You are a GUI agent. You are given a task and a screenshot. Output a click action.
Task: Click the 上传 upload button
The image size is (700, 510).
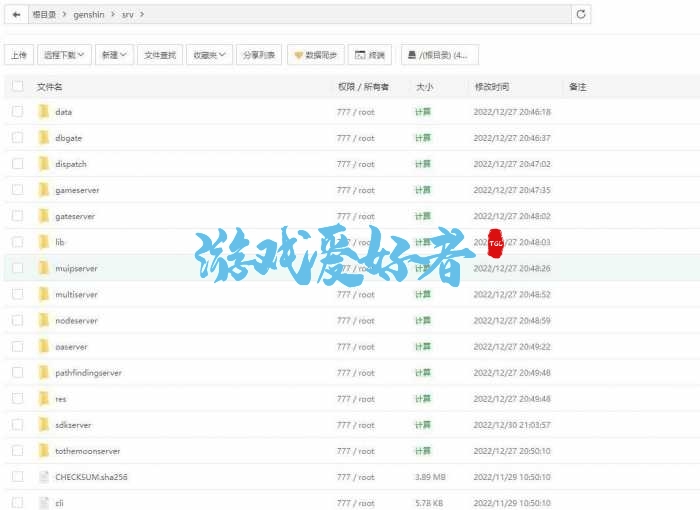19,55
